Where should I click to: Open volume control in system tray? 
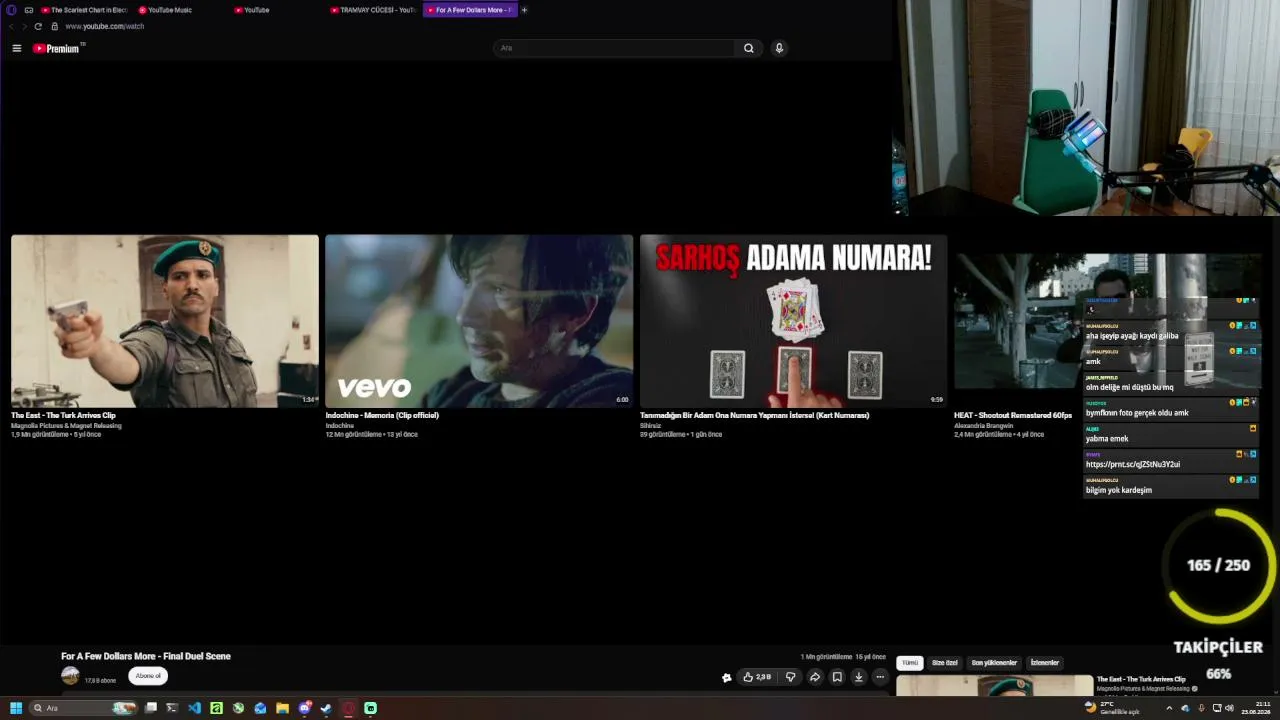pos(1229,708)
